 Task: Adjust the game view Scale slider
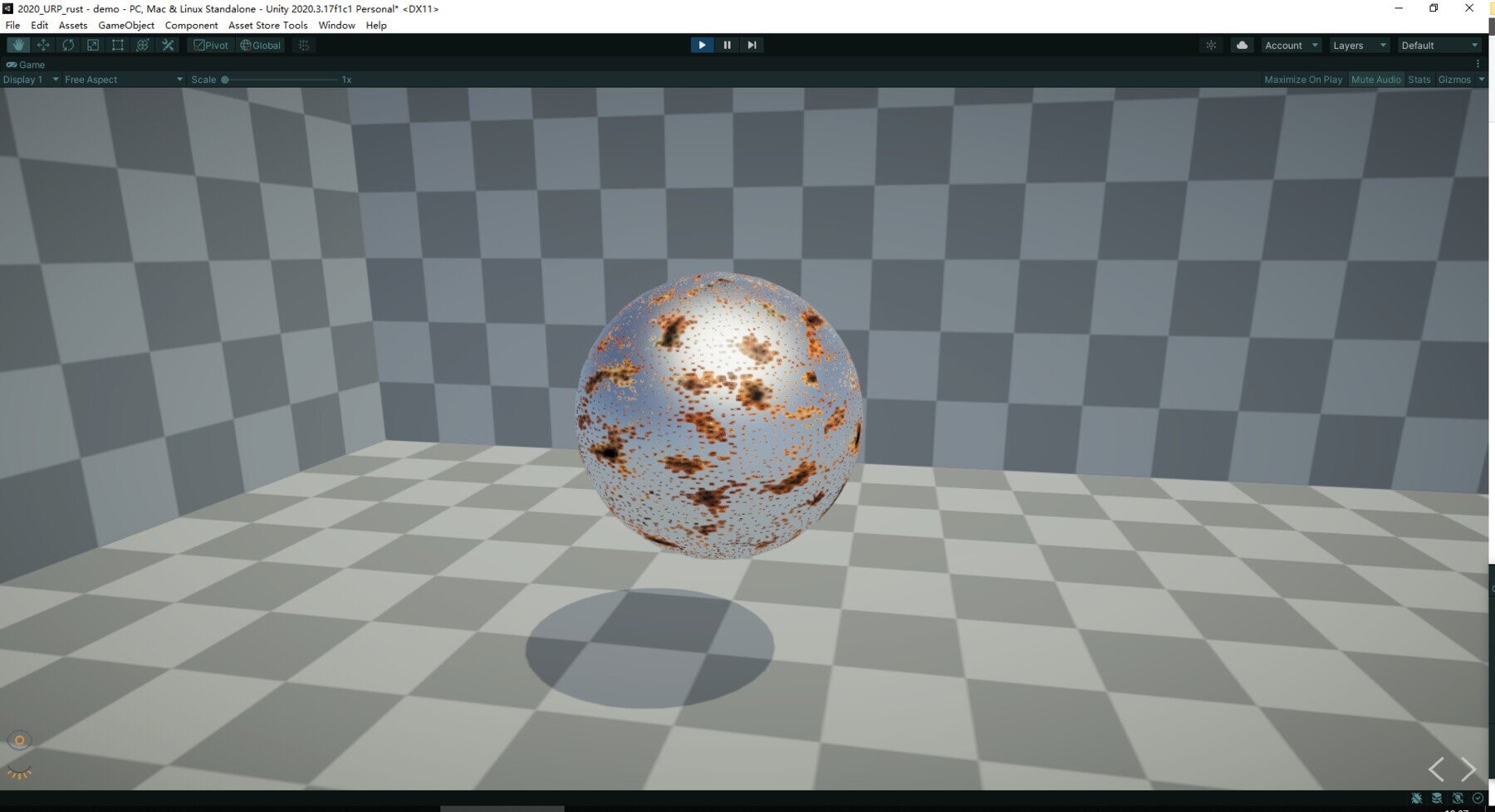click(227, 79)
